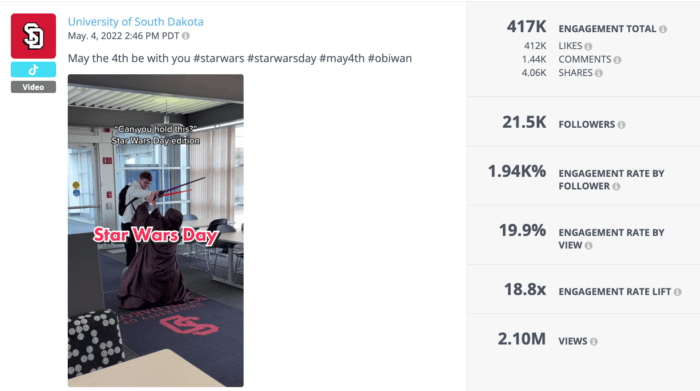Click the TikTok channel icon badge
The image size is (700, 391).
click(x=33, y=70)
